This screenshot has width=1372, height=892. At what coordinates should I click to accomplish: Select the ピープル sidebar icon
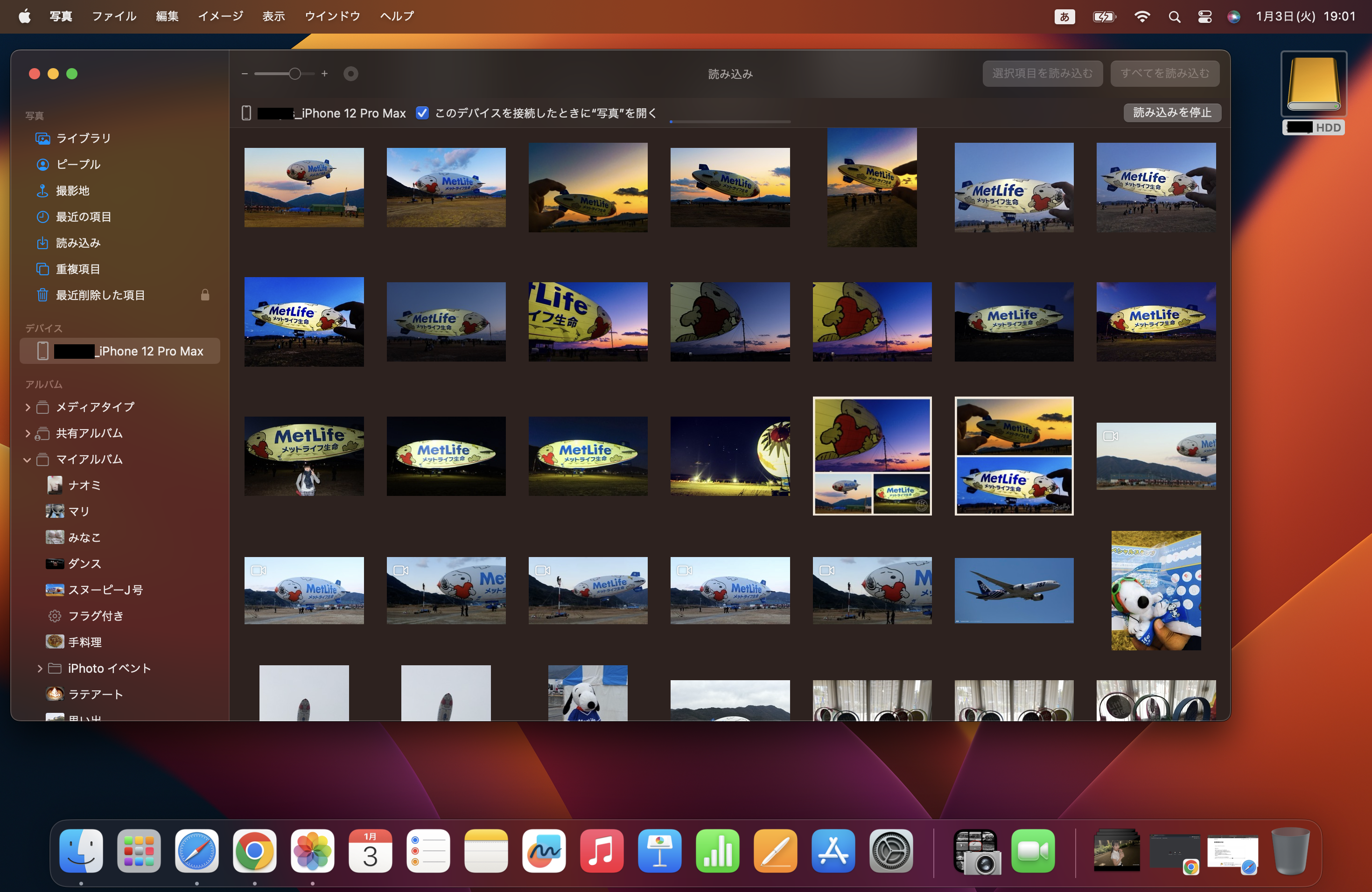[x=42, y=165]
